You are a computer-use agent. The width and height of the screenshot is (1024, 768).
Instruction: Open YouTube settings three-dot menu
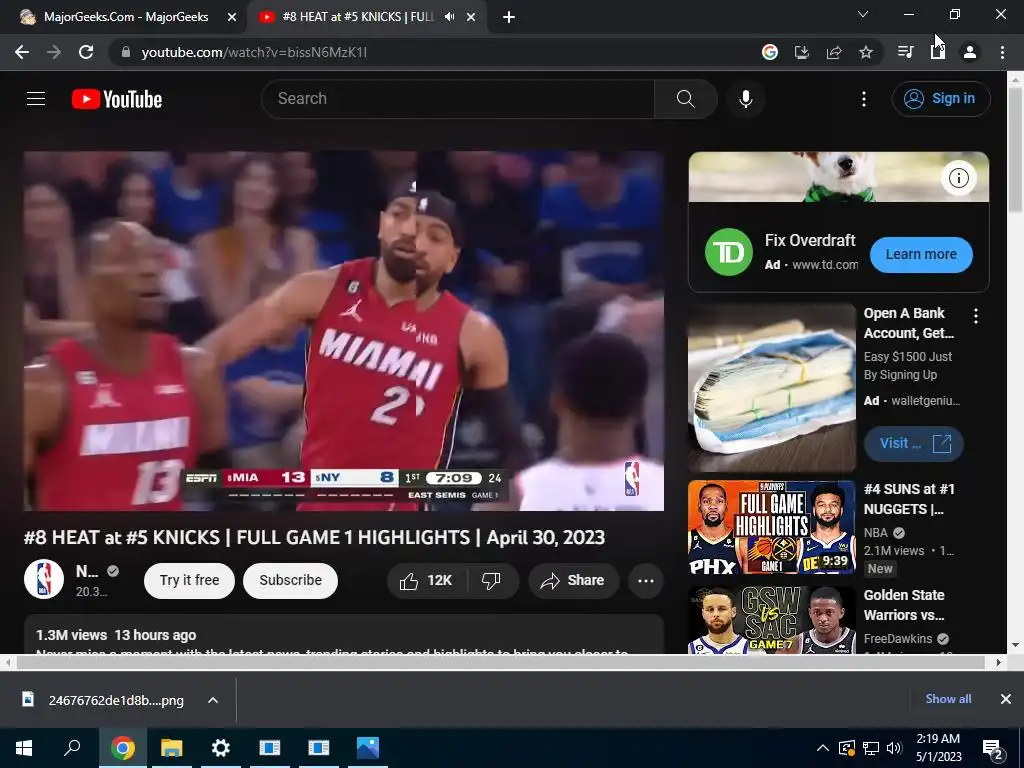(x=863, y=99)
